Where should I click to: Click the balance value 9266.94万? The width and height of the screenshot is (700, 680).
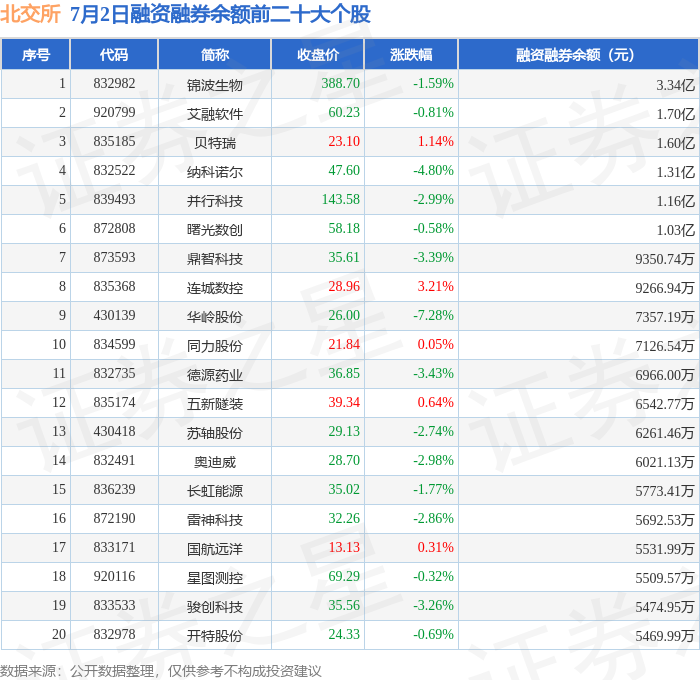(x=665, y=288)
